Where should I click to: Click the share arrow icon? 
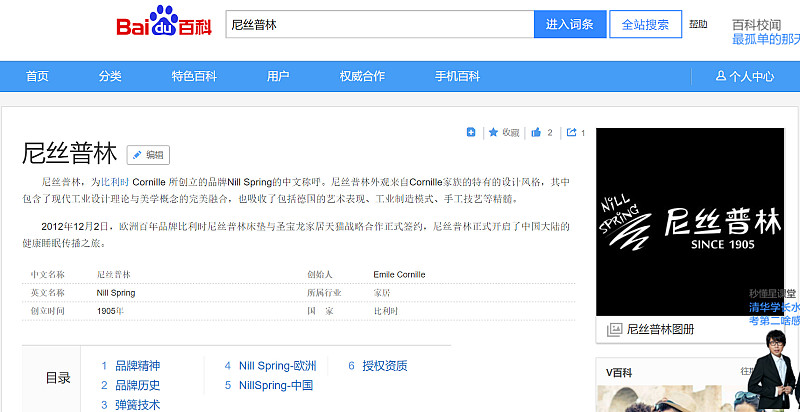(571, 132)
